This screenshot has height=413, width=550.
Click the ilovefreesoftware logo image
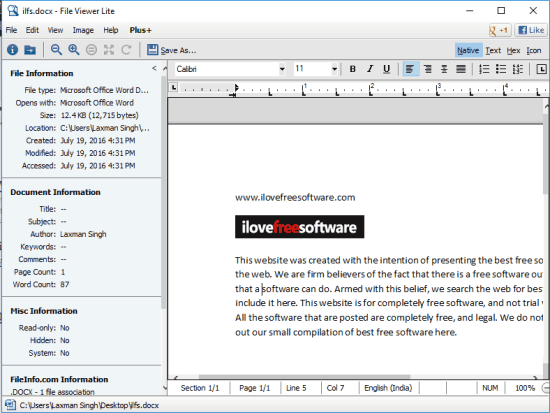pyautogui.click(x=299, y=227)
